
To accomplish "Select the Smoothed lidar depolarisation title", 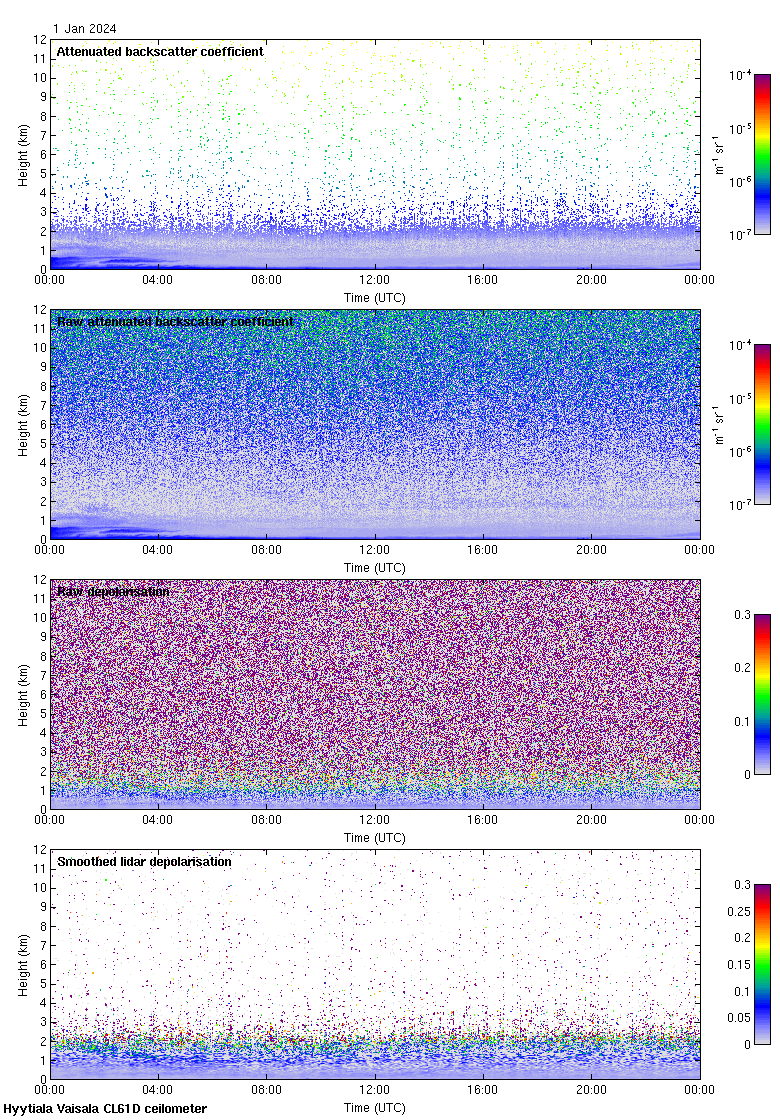I will click(x=144, y=861).
